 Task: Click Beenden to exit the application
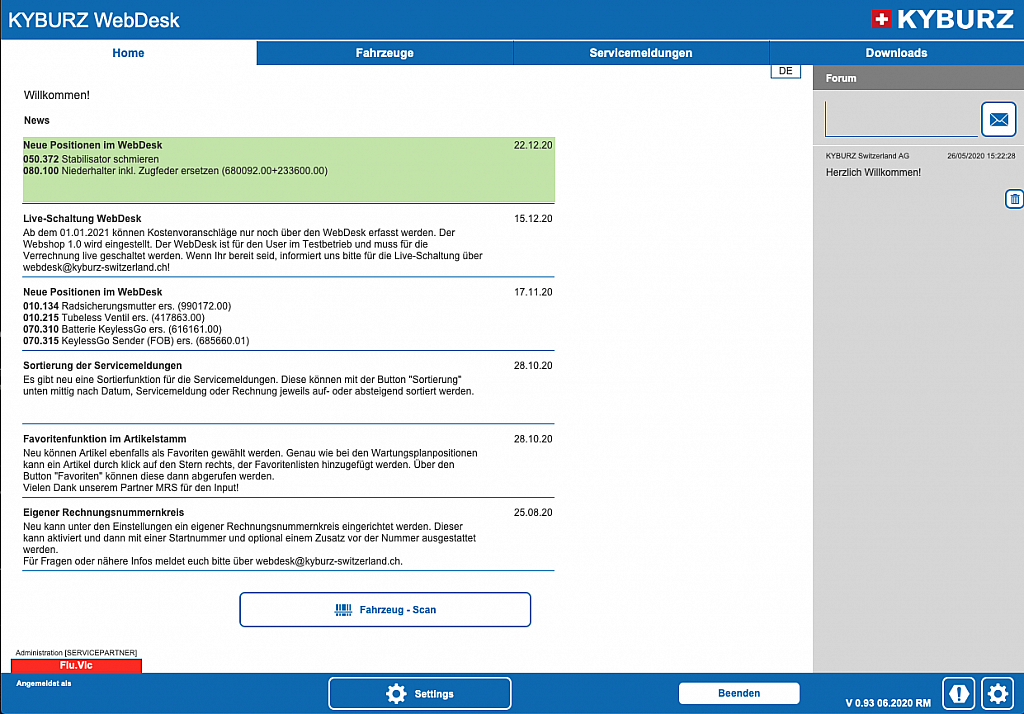pyautogui.click(x=739, y=692)
